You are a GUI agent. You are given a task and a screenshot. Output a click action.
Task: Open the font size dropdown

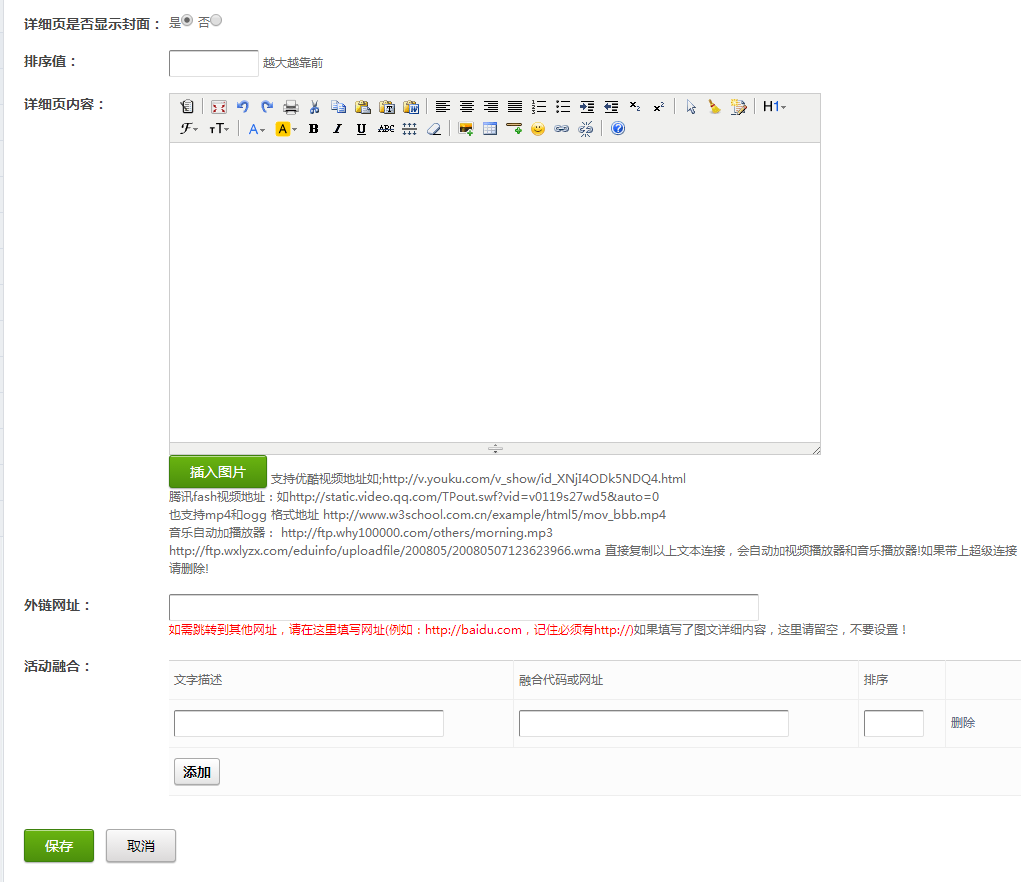click(x=219, y=129)
